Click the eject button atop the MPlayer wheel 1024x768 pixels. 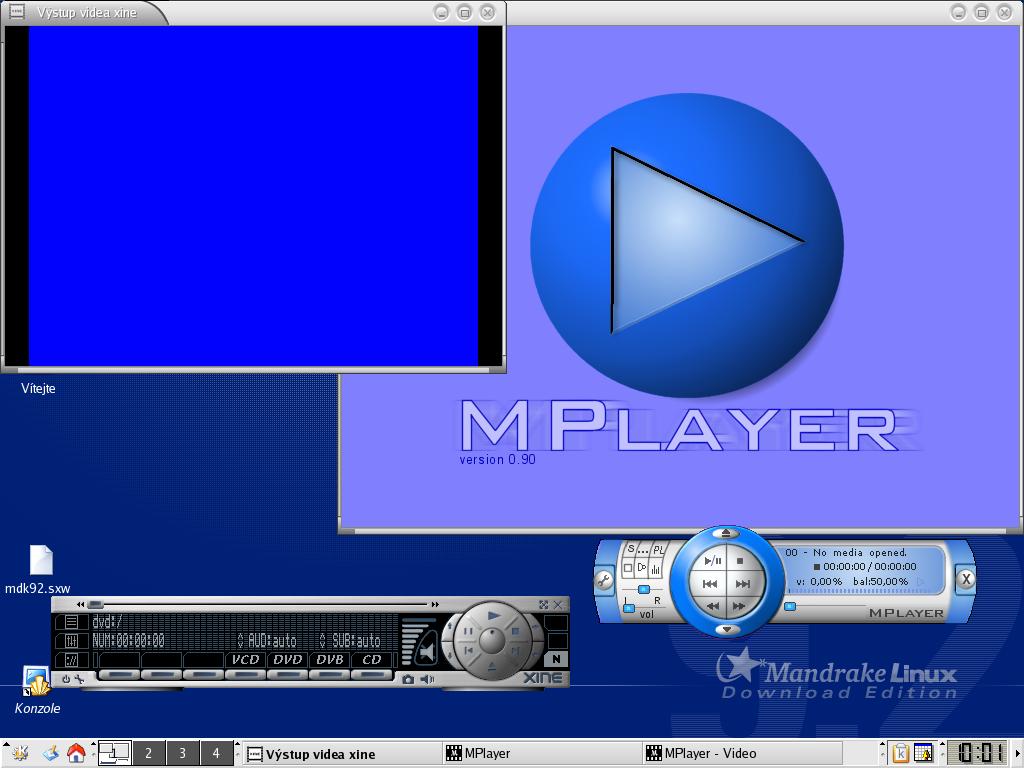point(726,534)
